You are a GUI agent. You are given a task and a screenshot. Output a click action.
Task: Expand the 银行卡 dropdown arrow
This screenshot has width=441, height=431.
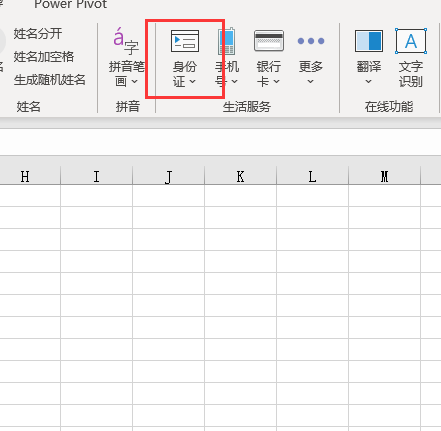(276, 81)
